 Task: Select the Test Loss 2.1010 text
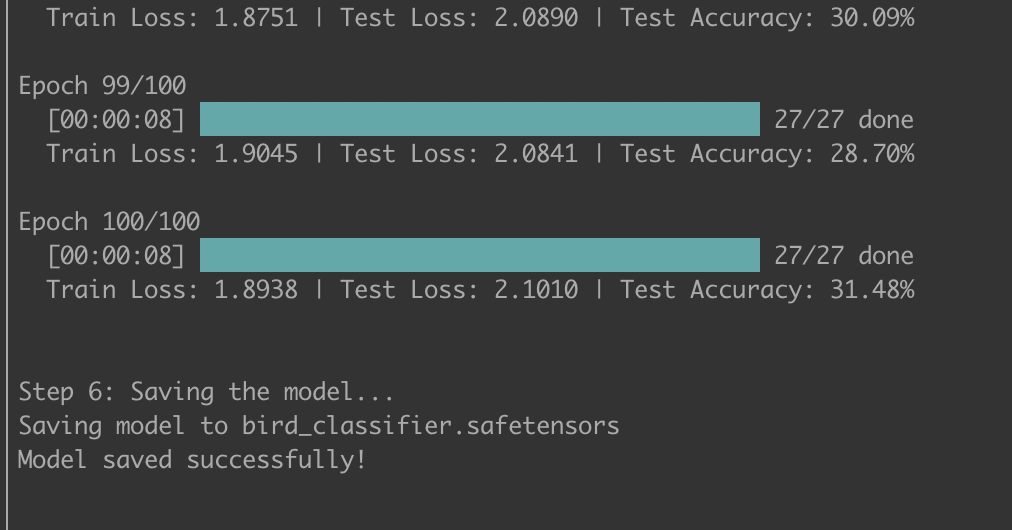click(458, 290)
